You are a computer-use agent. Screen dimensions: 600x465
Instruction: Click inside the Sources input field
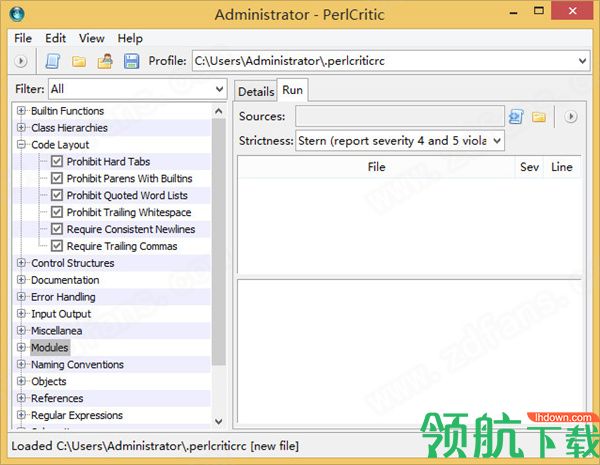coord(399,116)
